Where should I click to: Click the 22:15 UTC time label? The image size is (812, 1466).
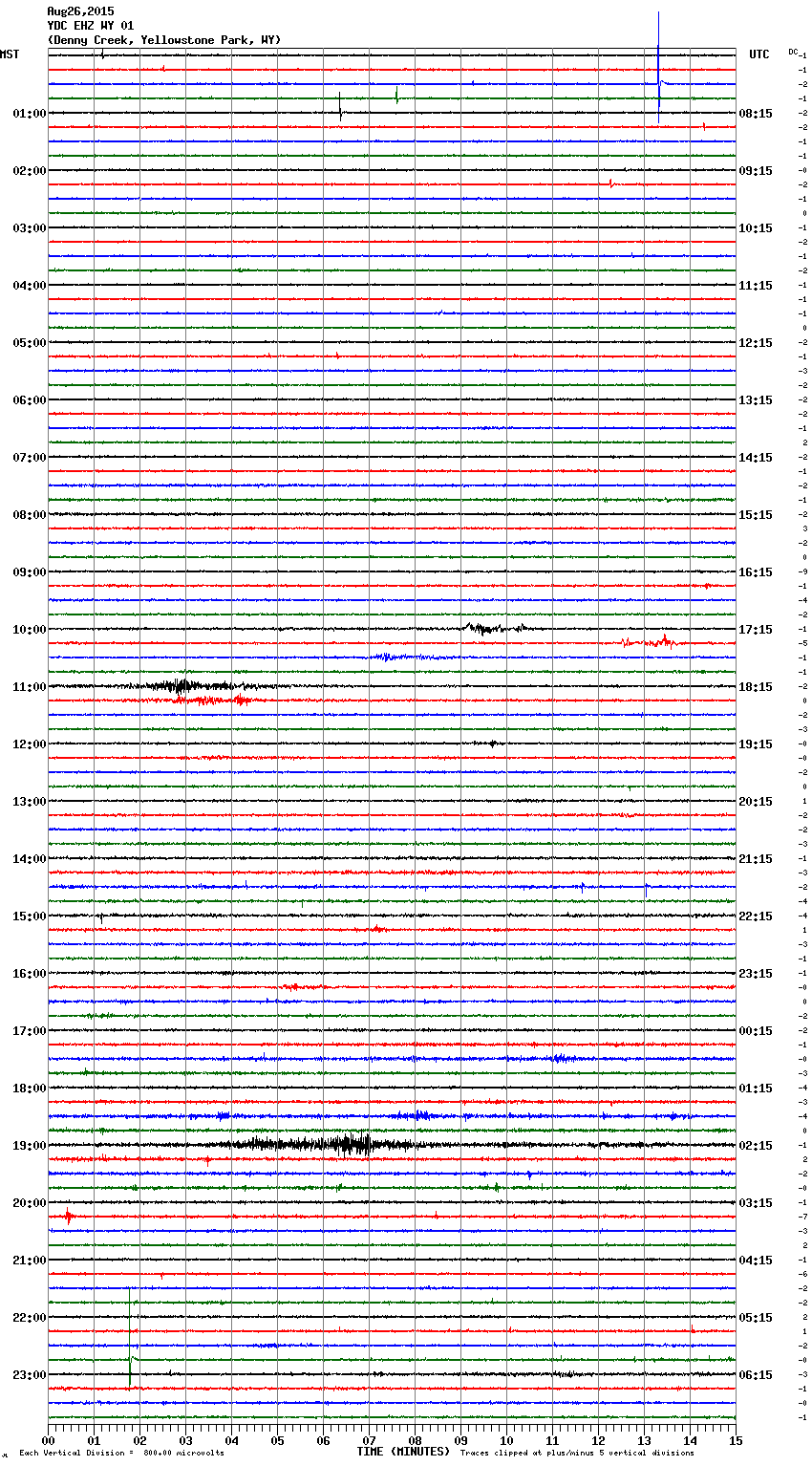pos(756,916)
